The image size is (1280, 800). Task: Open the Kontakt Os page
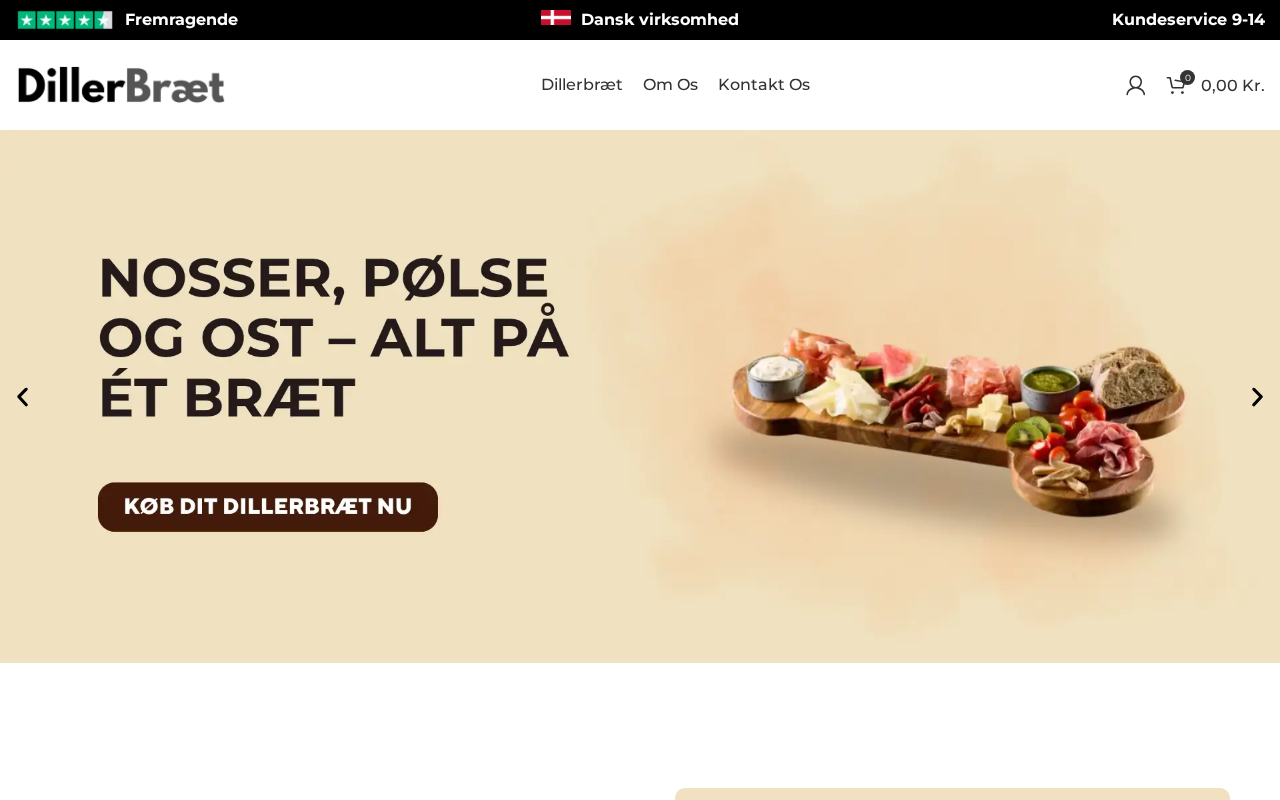click(x=764, y=85)
